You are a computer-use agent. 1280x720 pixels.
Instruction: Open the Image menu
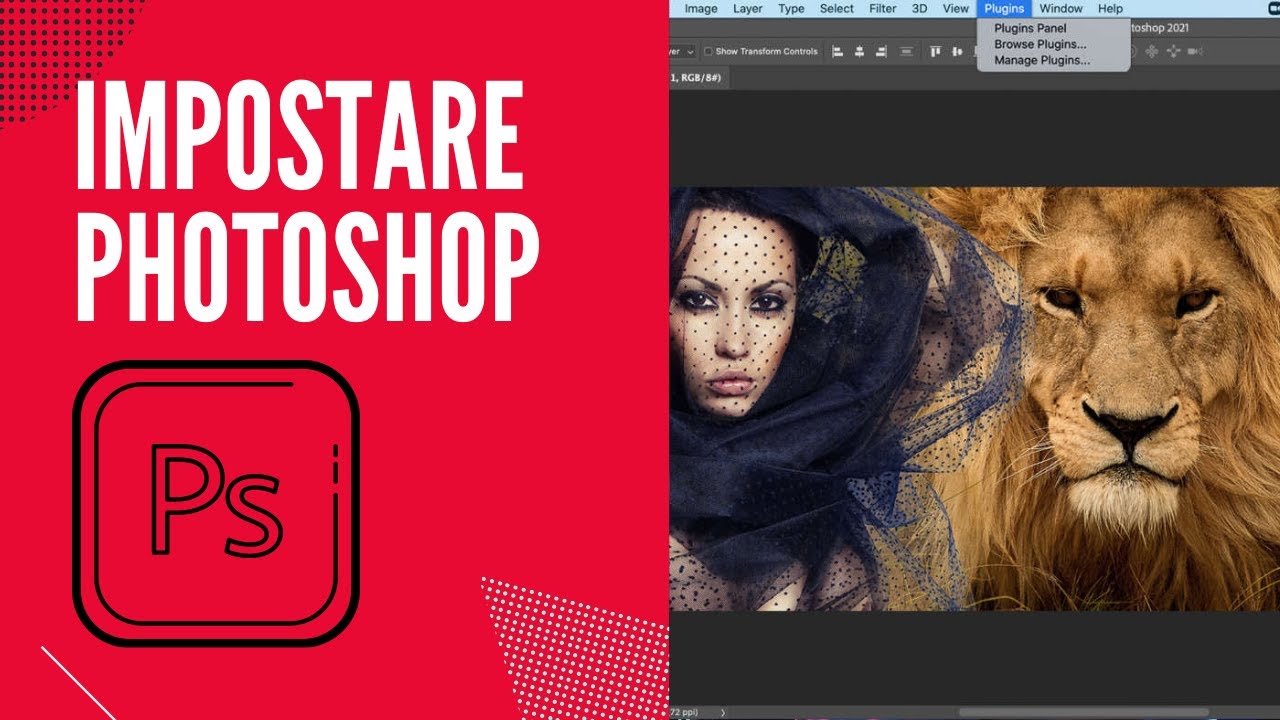point(701,8)
